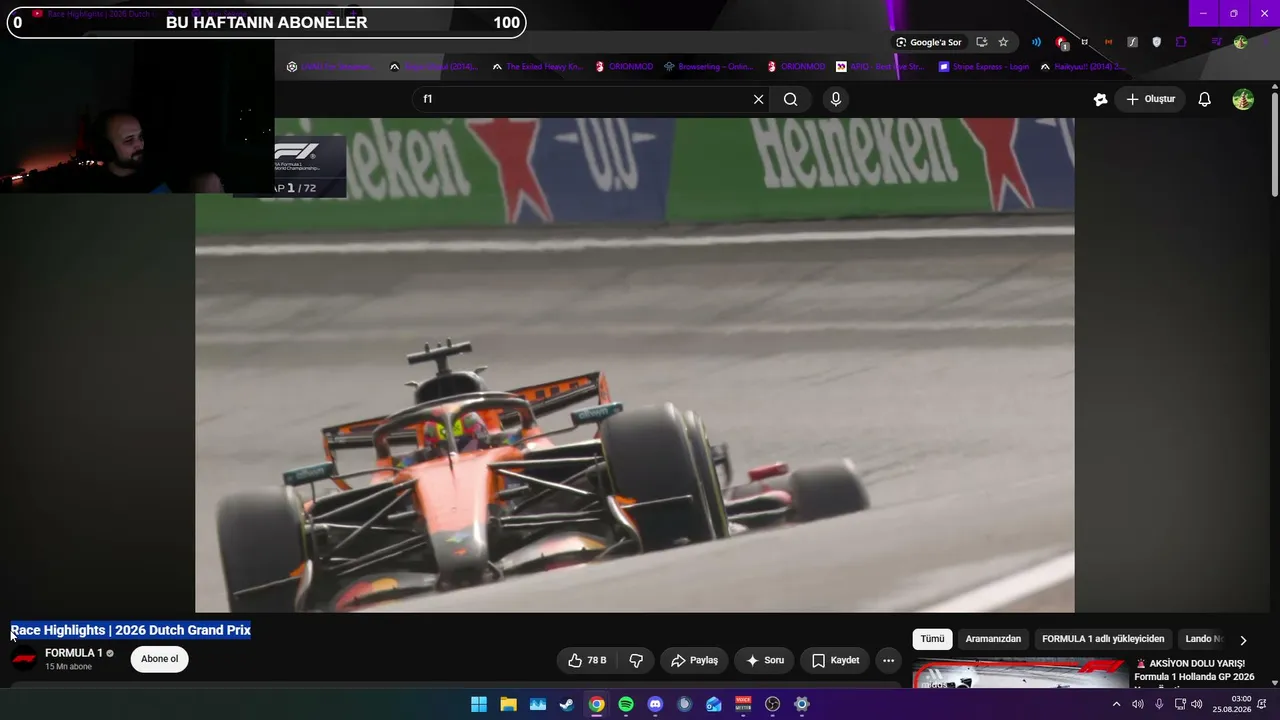Open the AKSİYON DOLU YARIŞ video thumbnail
The image size is (1280, 720).
1020,673
